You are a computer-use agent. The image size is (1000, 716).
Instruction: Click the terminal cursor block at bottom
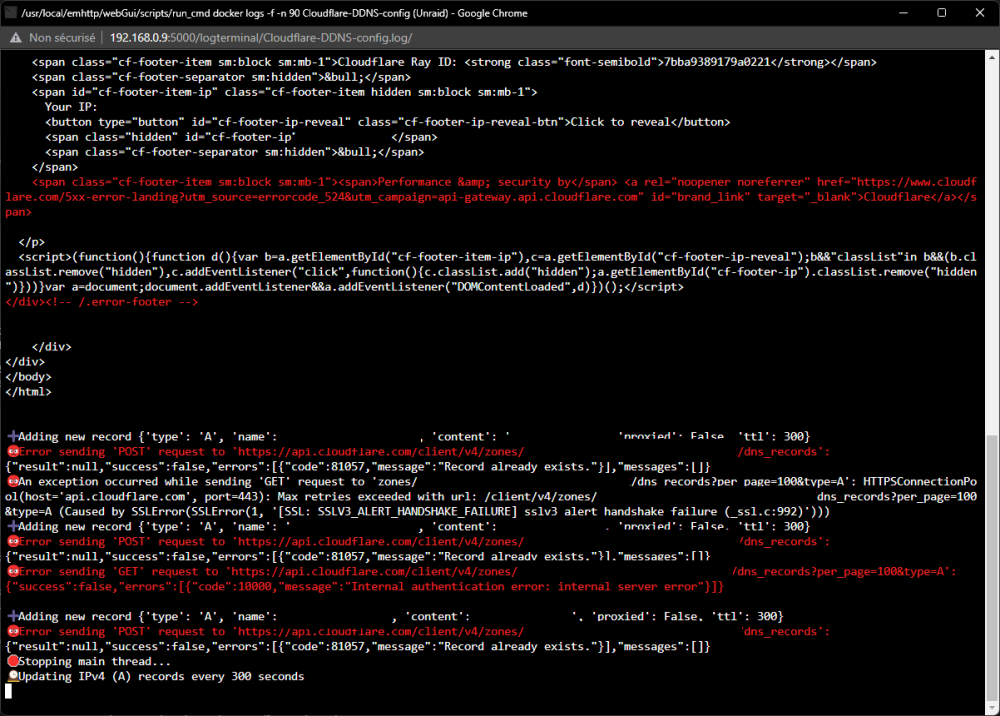point(8,691)
